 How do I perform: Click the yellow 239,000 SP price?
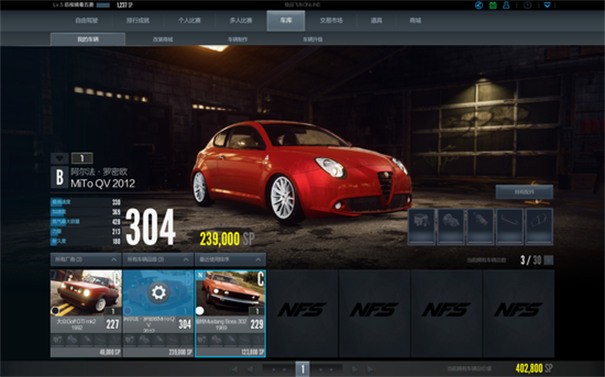(x=227, y=239)
